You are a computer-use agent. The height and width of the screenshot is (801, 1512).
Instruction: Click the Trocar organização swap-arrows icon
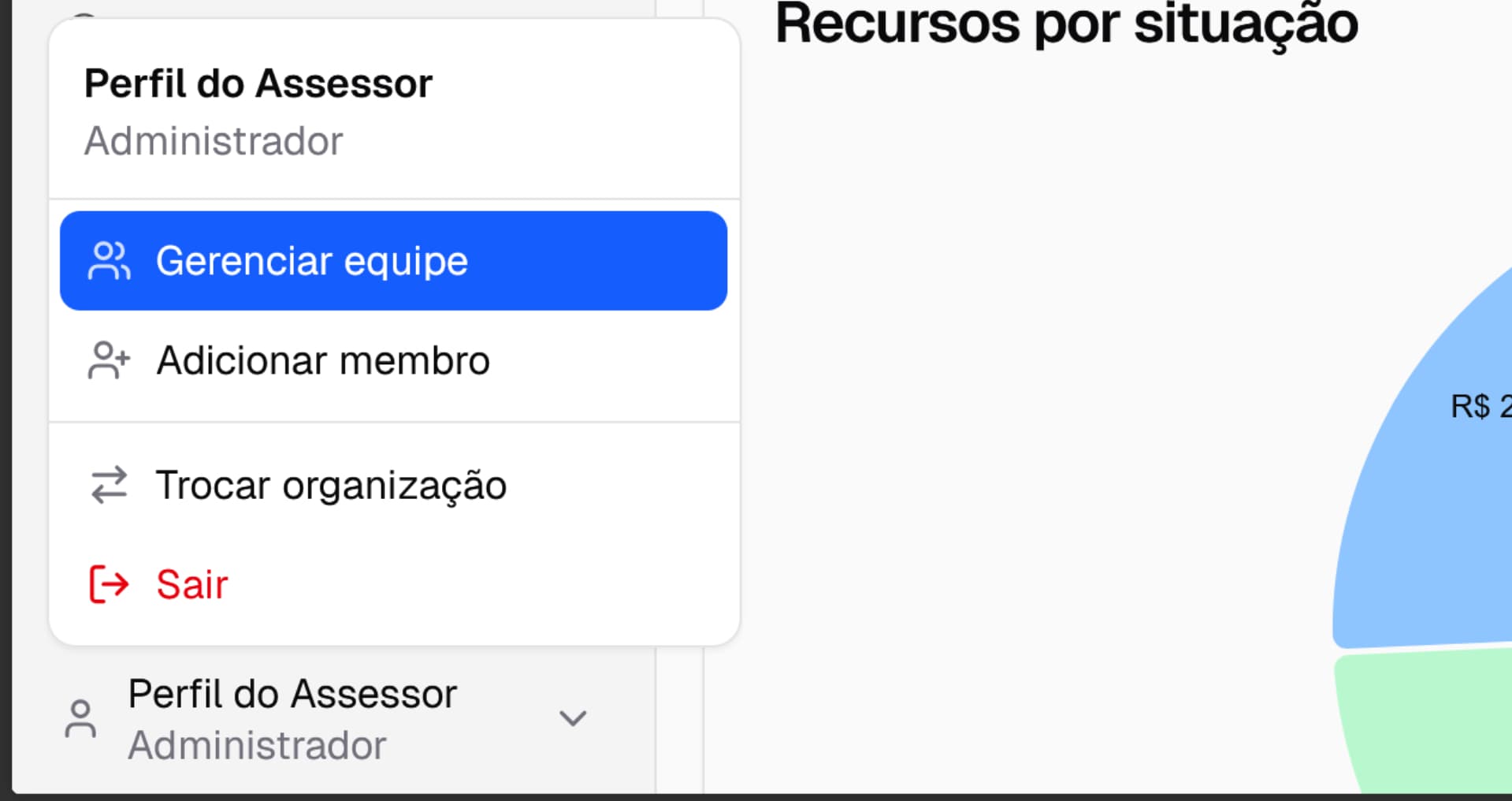(108, 485)
